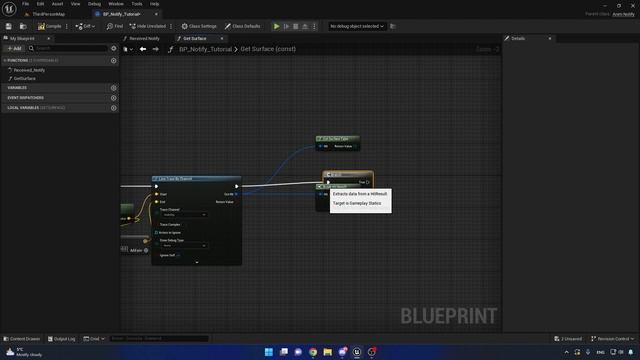Select the Details panel tab

pyautogui.click(x=518, y=38)
